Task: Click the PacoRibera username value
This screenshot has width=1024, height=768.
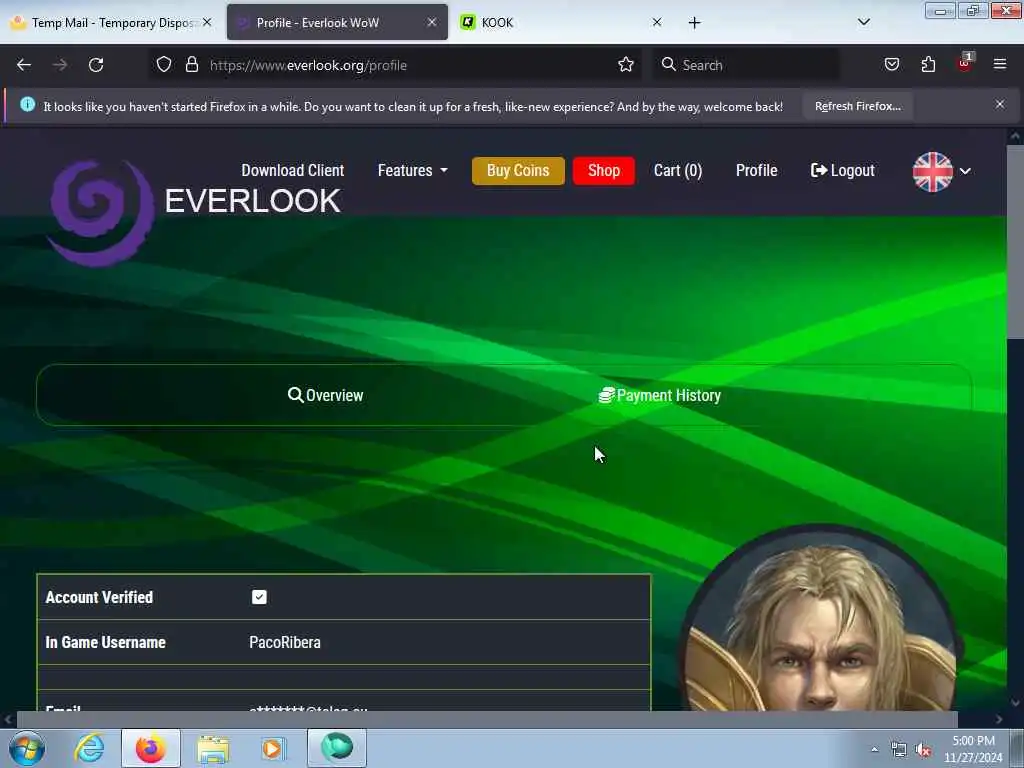Action: coord(285,642)
